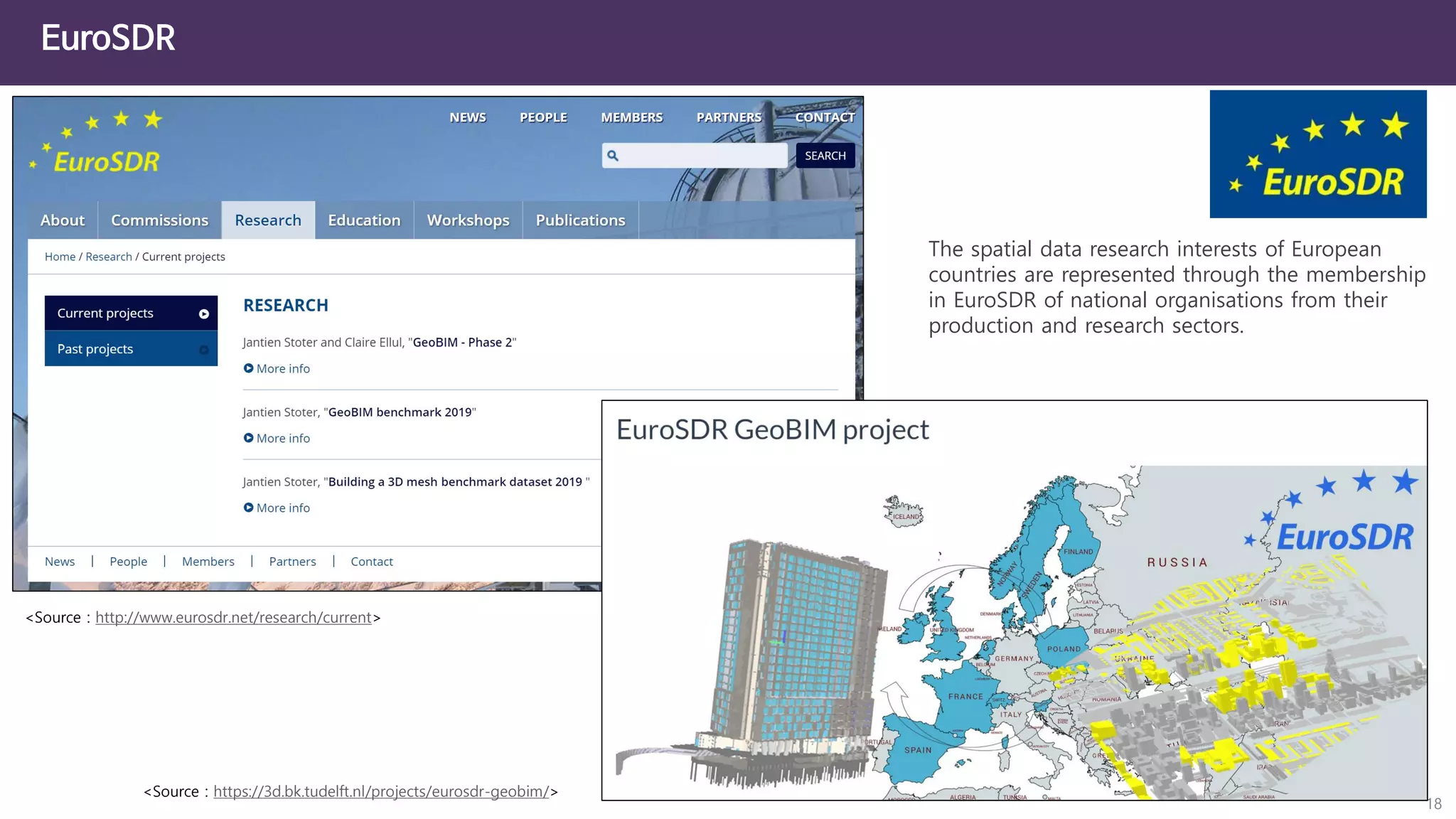Click More info text under GeoBIM benchmark 2019
The width and height of the screenshot is (1456, 819).
[x=283, y=438]
